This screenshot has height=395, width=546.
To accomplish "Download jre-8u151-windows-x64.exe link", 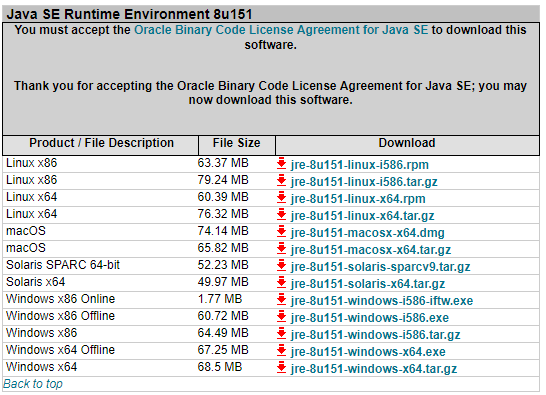I will point(368,352).
